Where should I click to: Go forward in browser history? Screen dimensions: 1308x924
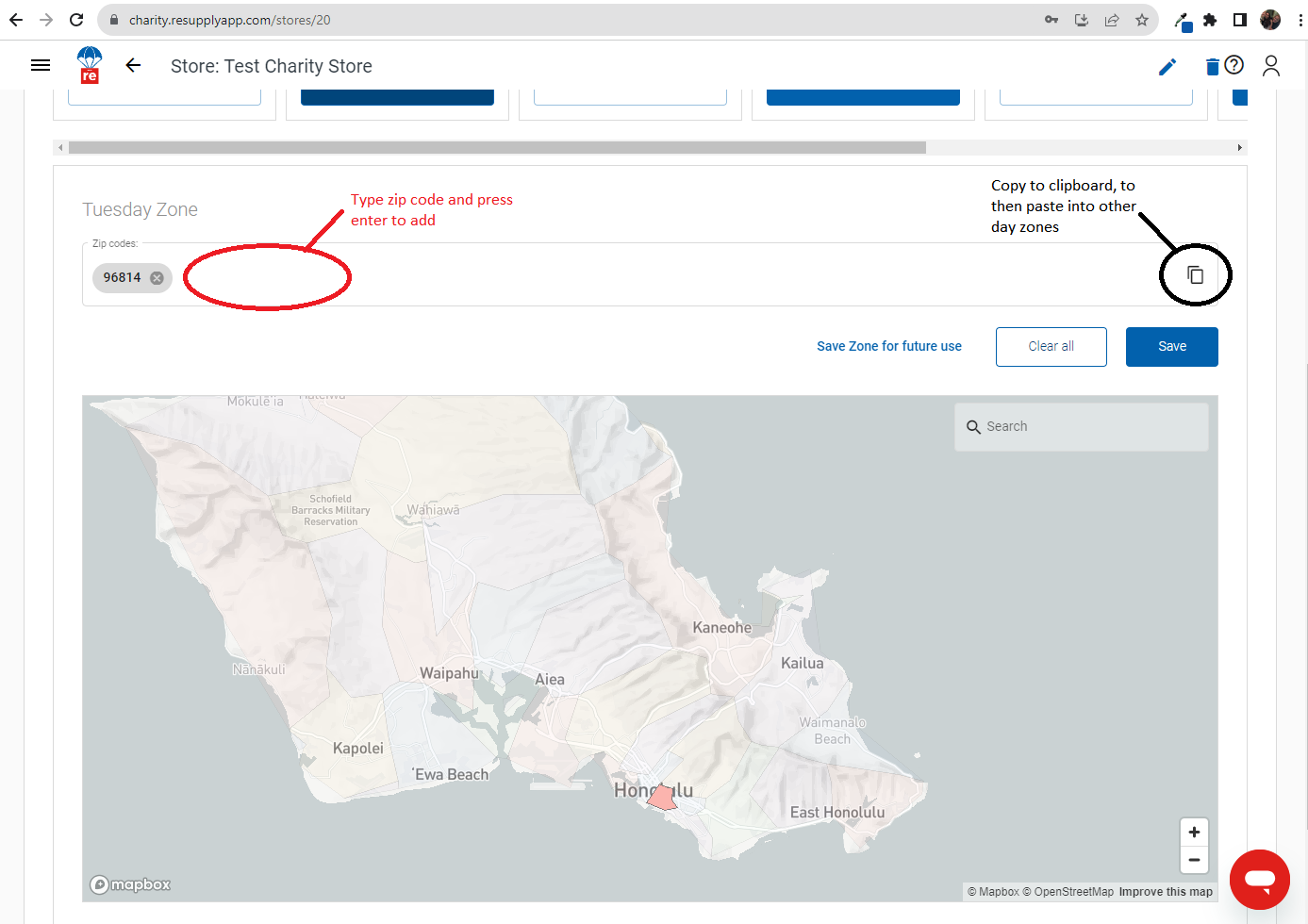tap(46, 20)
